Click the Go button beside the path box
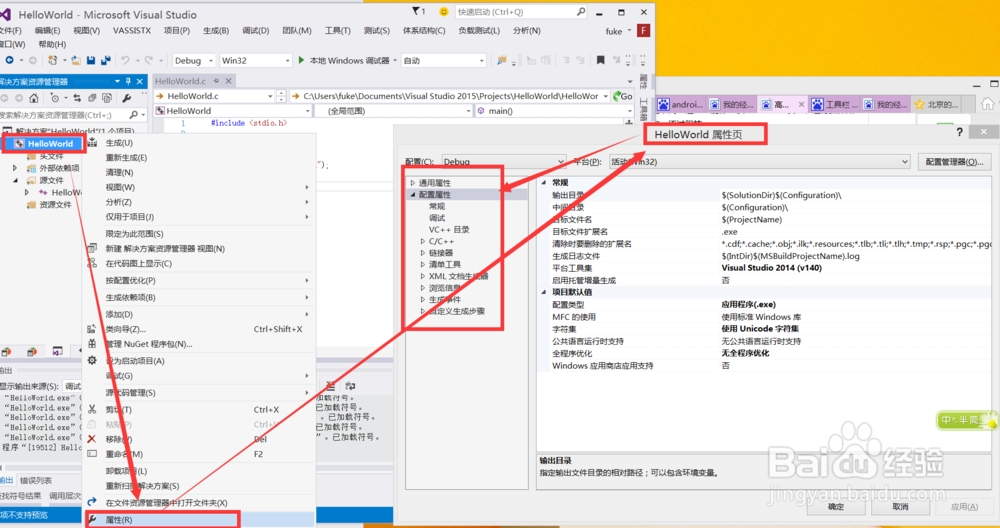 tap(622, 96)
